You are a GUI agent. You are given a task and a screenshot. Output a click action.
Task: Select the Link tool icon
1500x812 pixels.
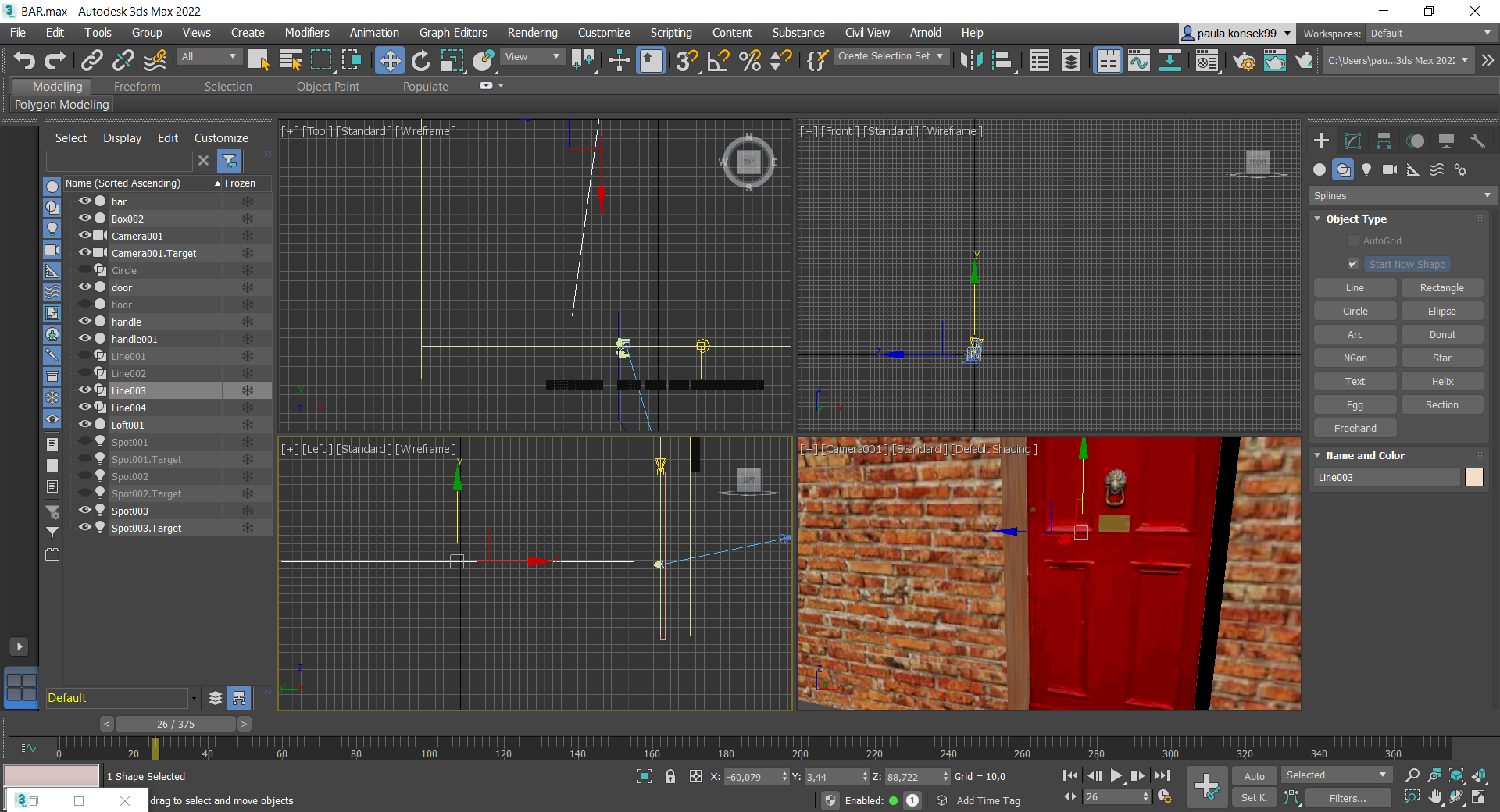click(92, 60)
